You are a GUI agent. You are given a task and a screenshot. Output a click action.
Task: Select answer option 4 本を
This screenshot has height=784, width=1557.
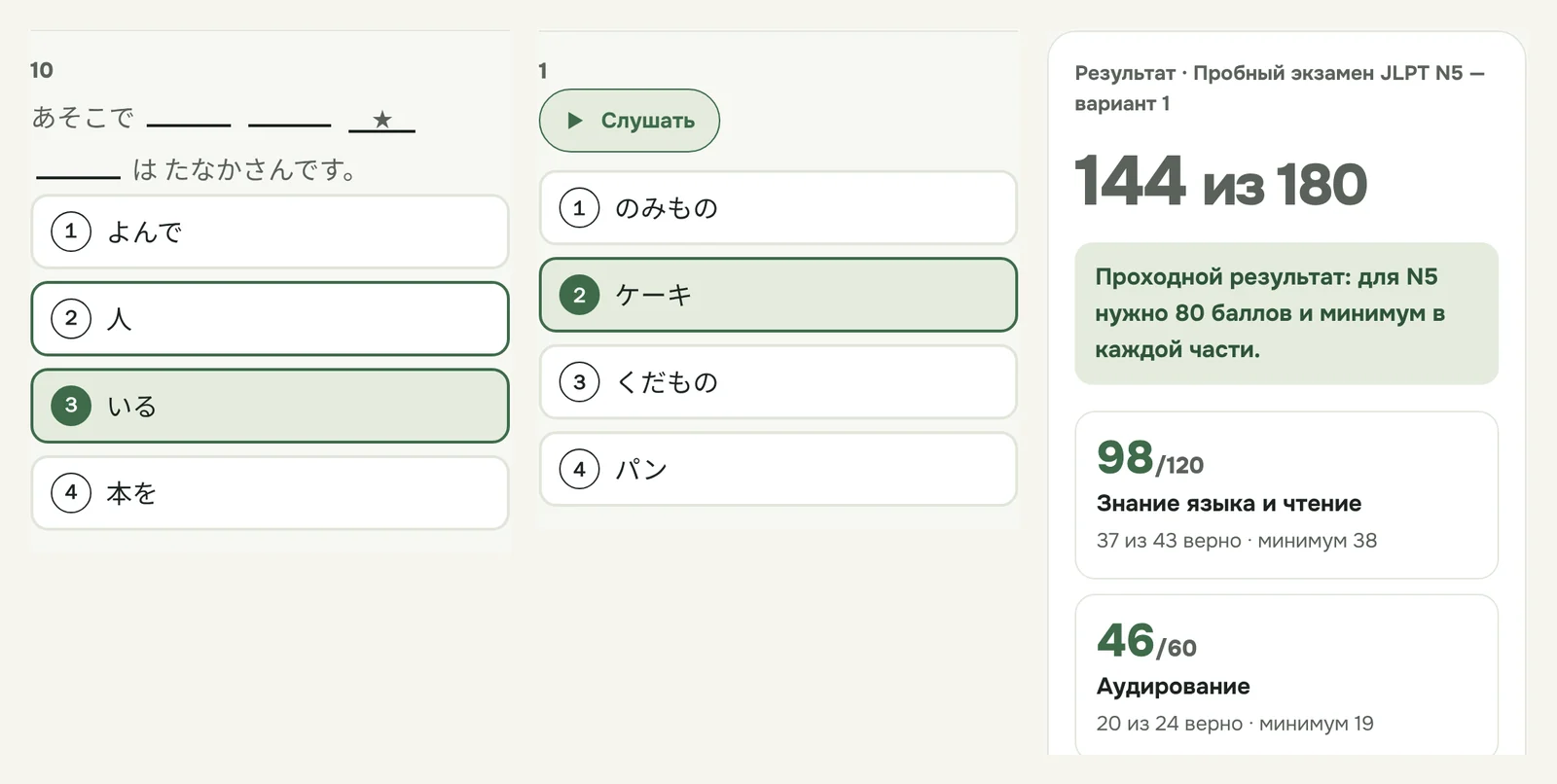tap(270, 493)
